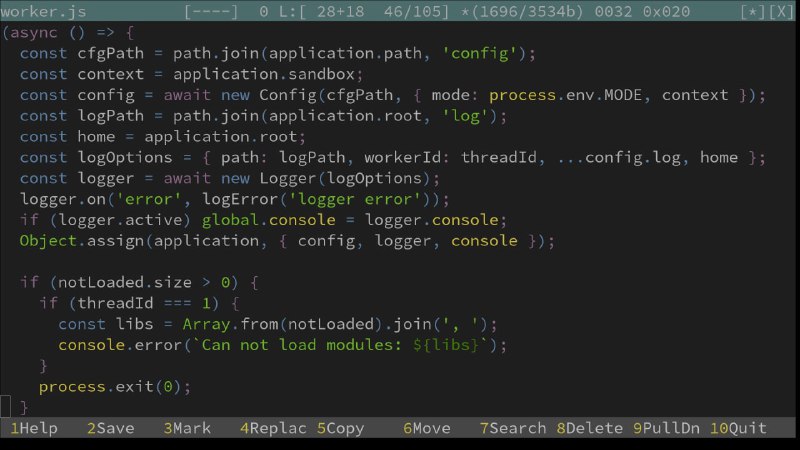Click the hex code 0x020 in header
This screenshot has width=800, height=450.
(666, 11)
